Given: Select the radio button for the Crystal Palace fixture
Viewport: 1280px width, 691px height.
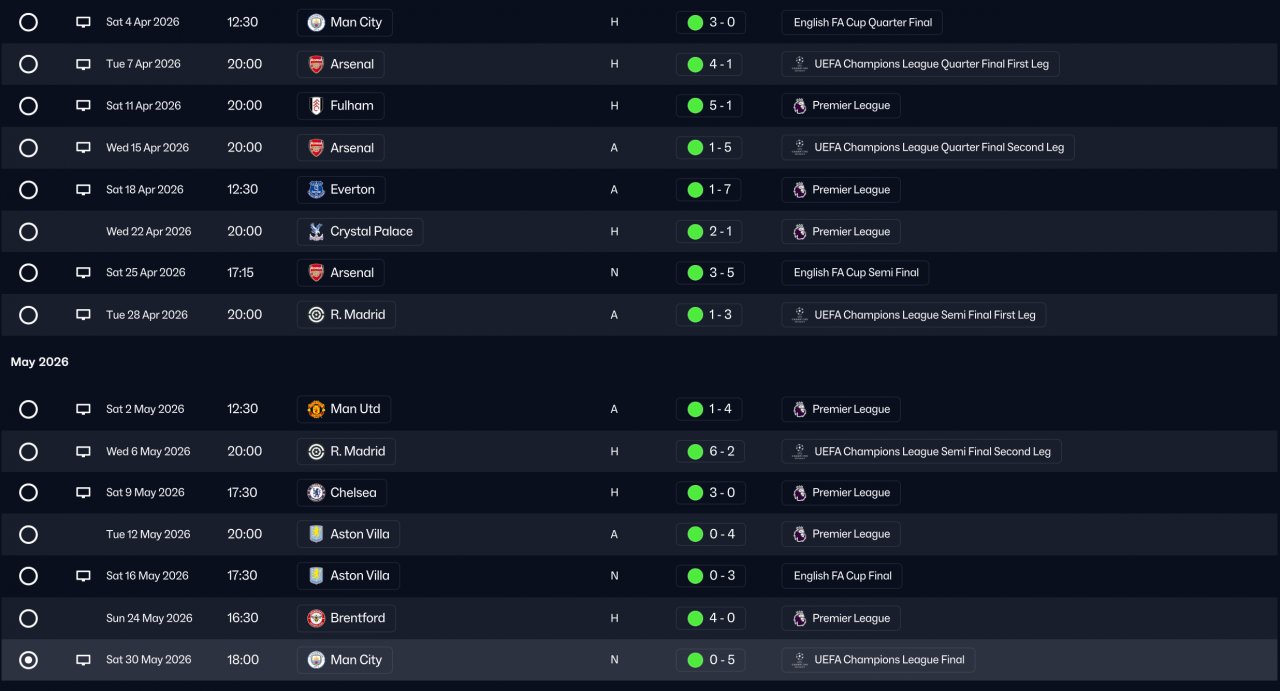Looking at the screenshot, I should 28,232.
